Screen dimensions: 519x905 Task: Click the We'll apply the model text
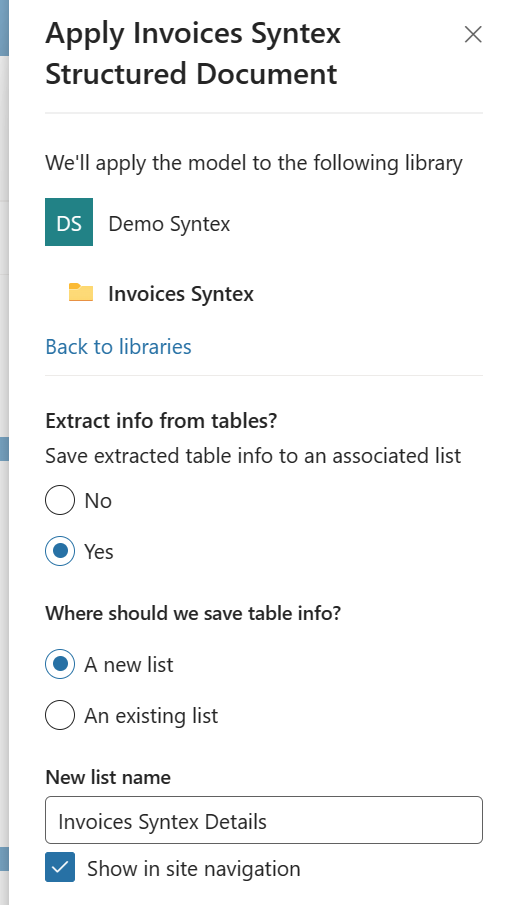pyautogui.click(x=253, y=163)
